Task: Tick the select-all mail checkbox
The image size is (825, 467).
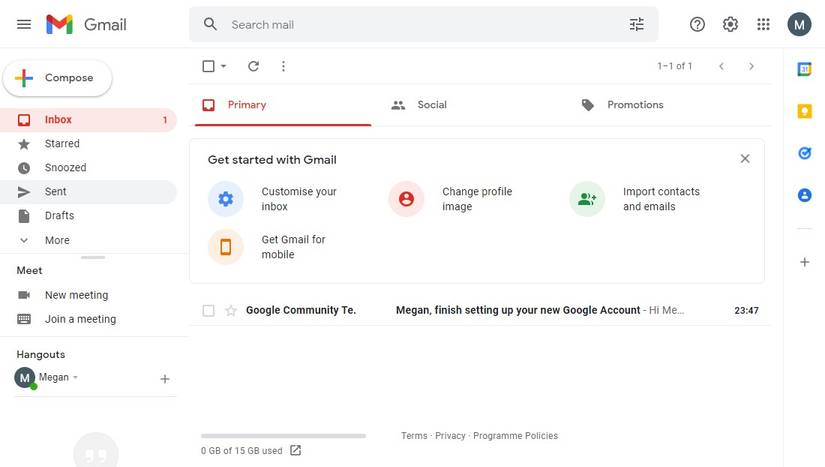Action: (x=208, y=66)
